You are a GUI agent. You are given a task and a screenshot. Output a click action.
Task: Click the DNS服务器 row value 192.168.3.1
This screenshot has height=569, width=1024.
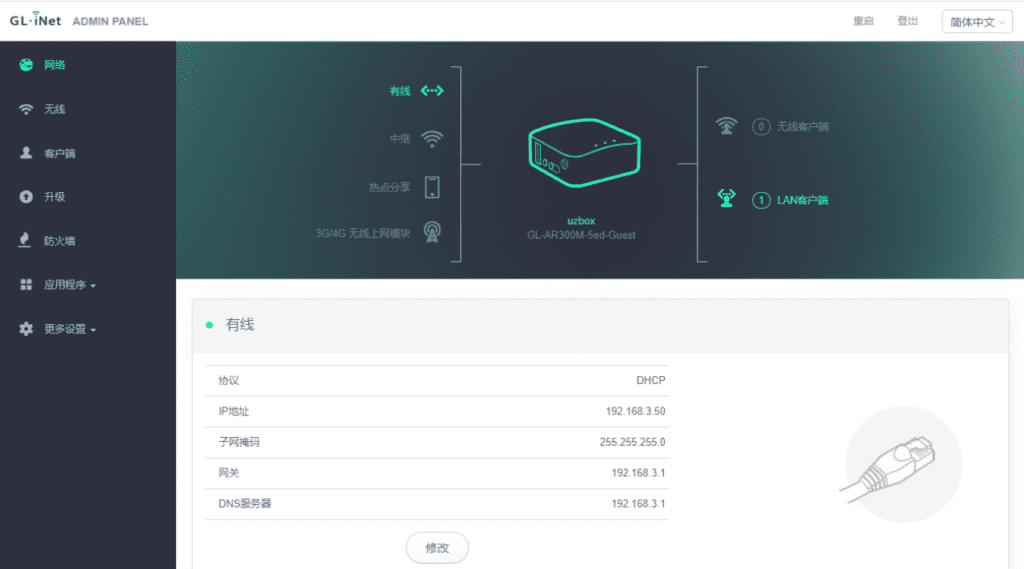tap(638, 504)
